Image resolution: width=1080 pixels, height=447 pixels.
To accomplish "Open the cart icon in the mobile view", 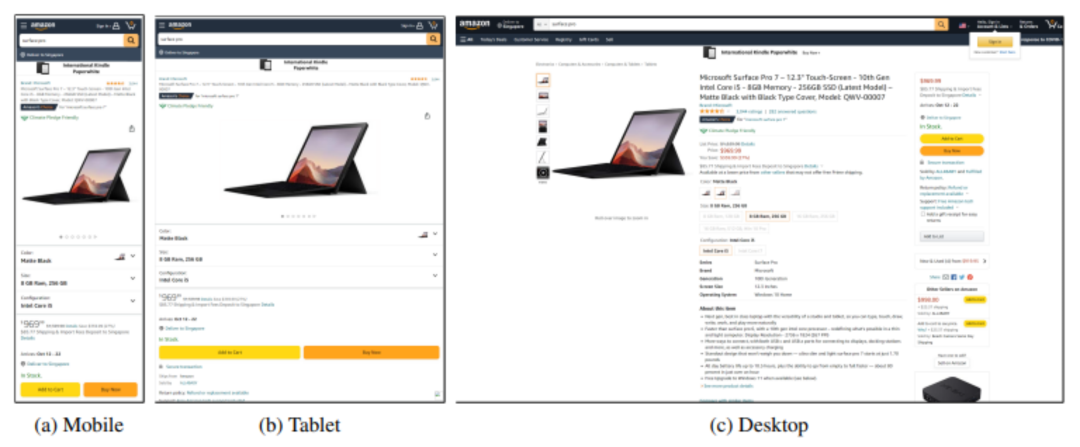I will coord(131,26).
